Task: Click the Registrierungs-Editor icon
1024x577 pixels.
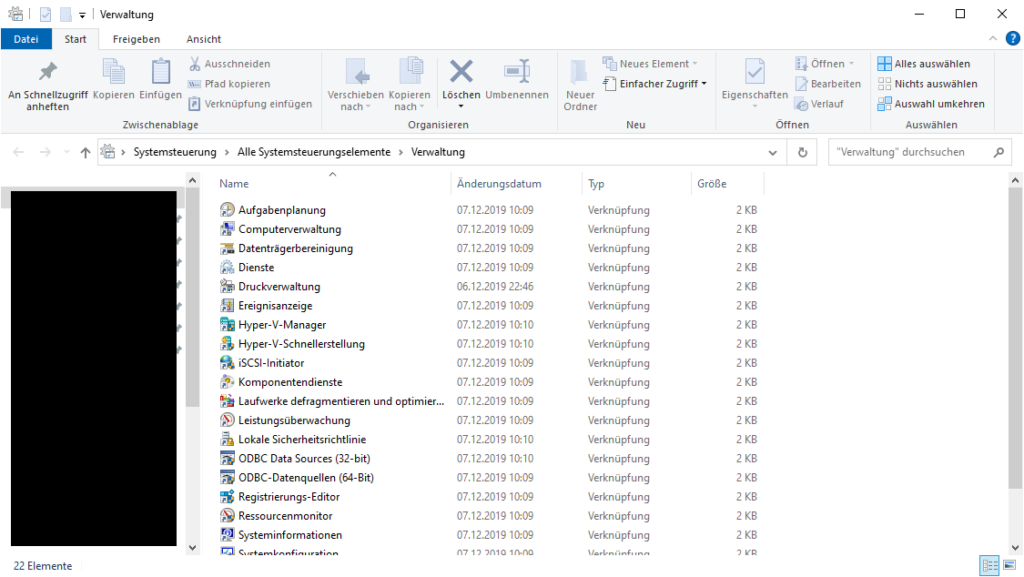Action: [x=227, y=496]
